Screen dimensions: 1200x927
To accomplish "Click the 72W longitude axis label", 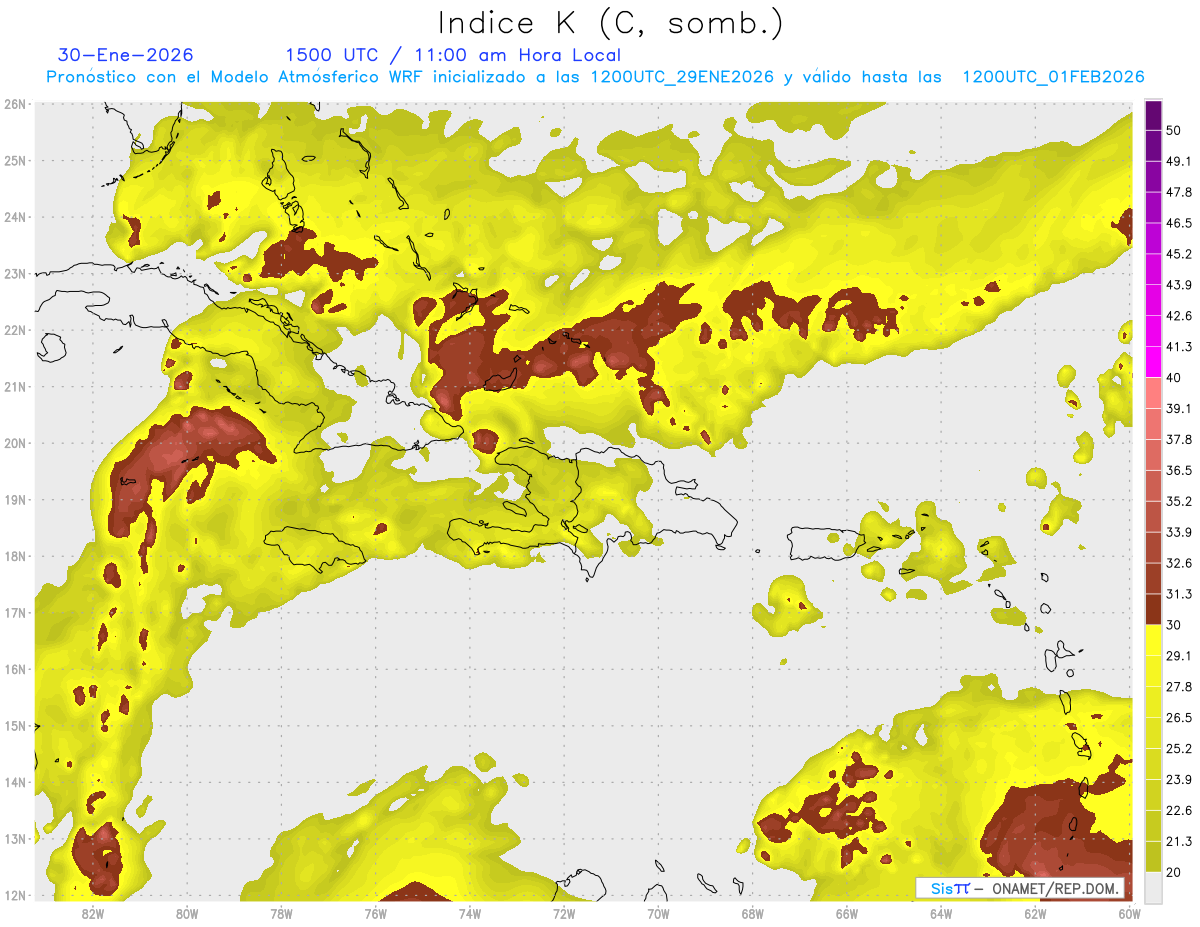I will pos(564,913).
